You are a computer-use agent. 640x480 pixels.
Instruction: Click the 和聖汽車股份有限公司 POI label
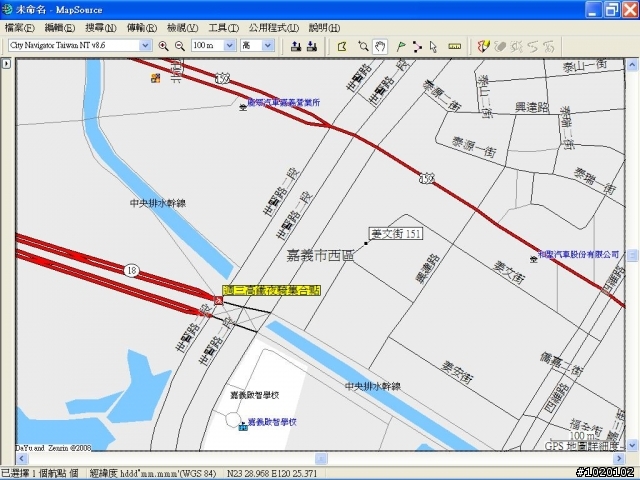coord(579,254)
